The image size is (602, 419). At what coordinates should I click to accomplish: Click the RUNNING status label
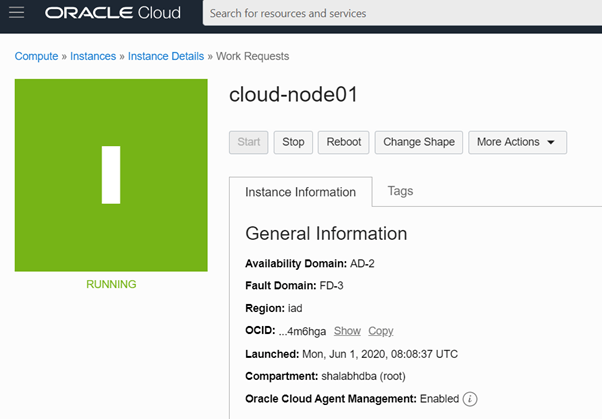tap(111, 284)
